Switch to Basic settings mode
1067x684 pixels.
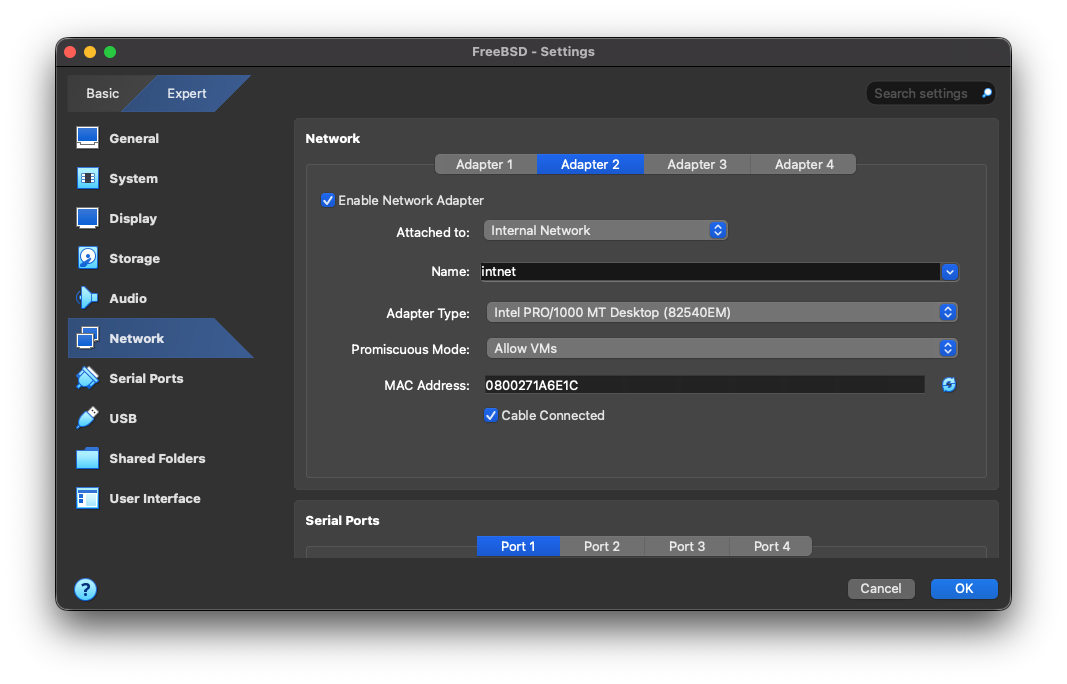pyautogui.click(x=103, y=93)
